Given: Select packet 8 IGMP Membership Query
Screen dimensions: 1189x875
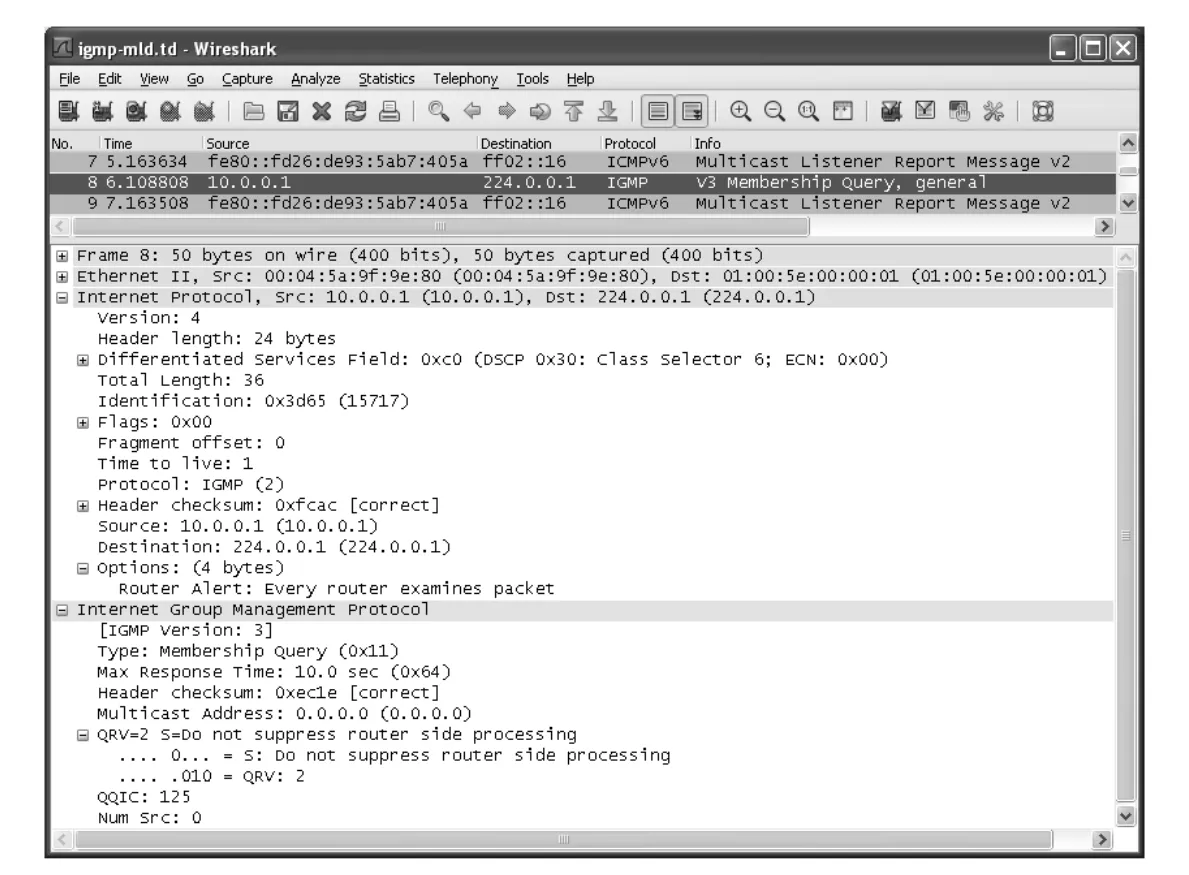Looking at the screenshot, I should coord(583,183).
